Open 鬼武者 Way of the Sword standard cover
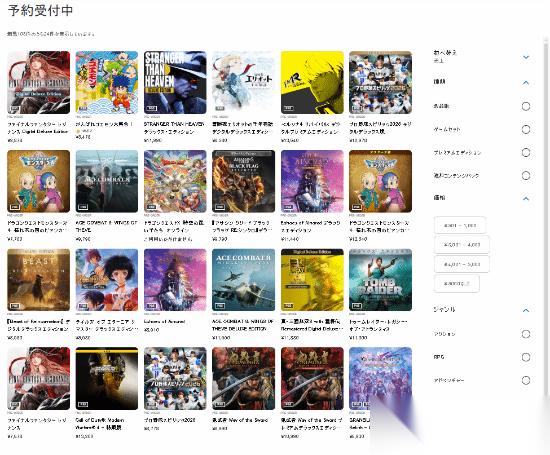 [x=243, y=379]
